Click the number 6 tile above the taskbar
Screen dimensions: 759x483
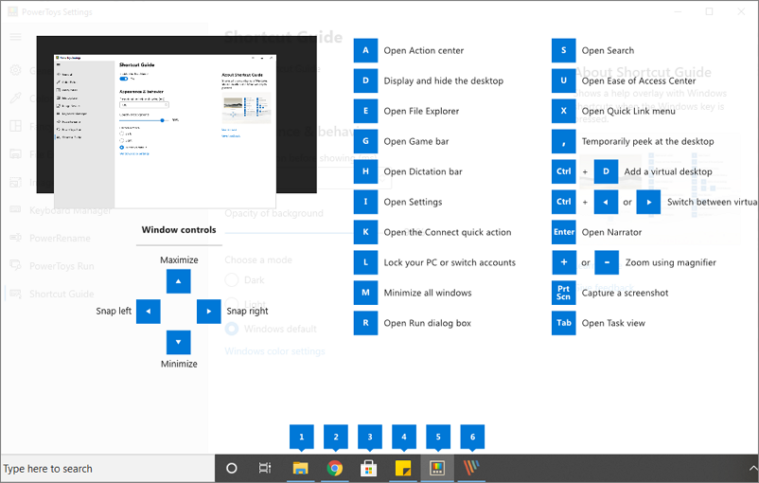pyautogui.click(x=472, y=437)
